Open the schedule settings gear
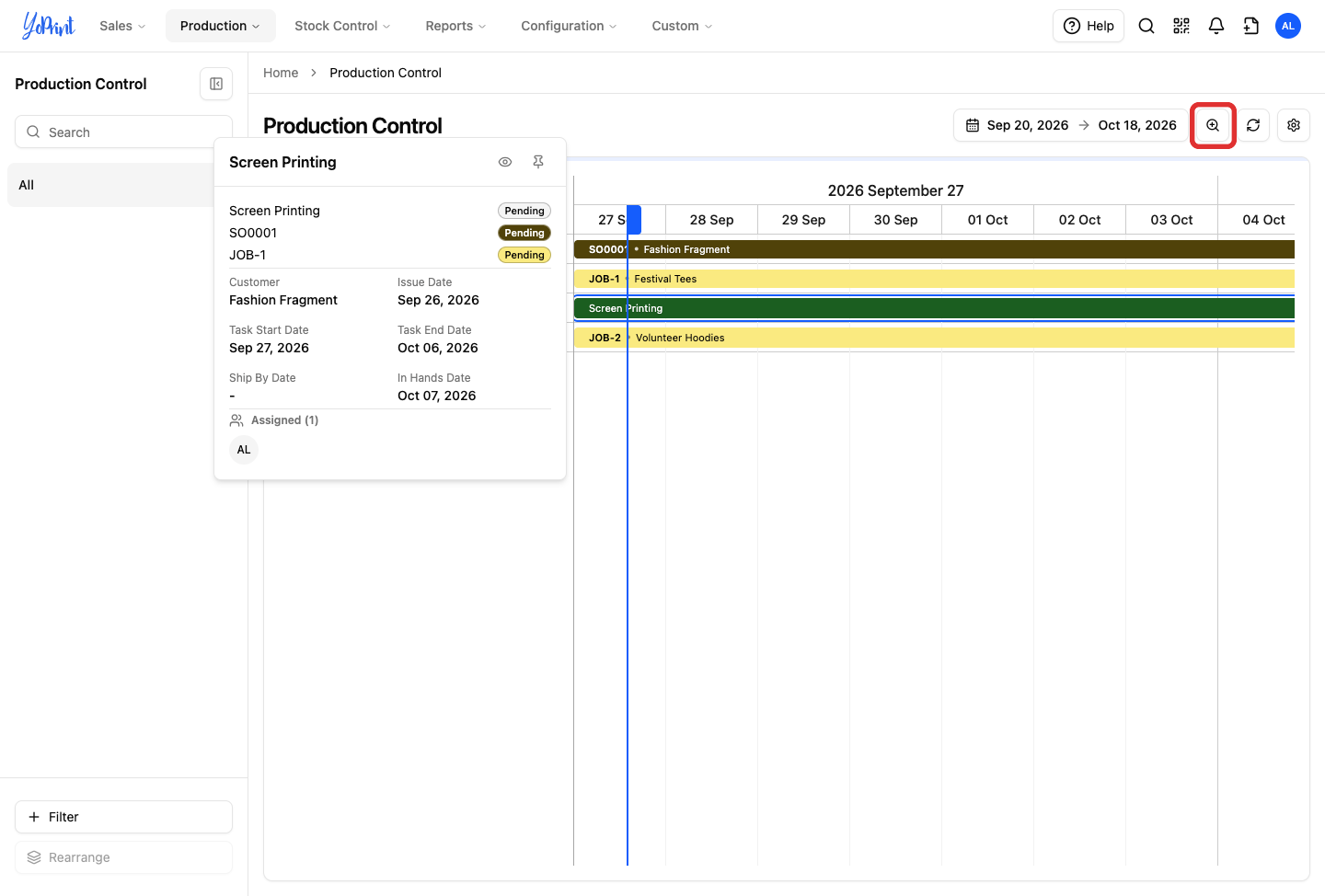 pos(1294,125)
